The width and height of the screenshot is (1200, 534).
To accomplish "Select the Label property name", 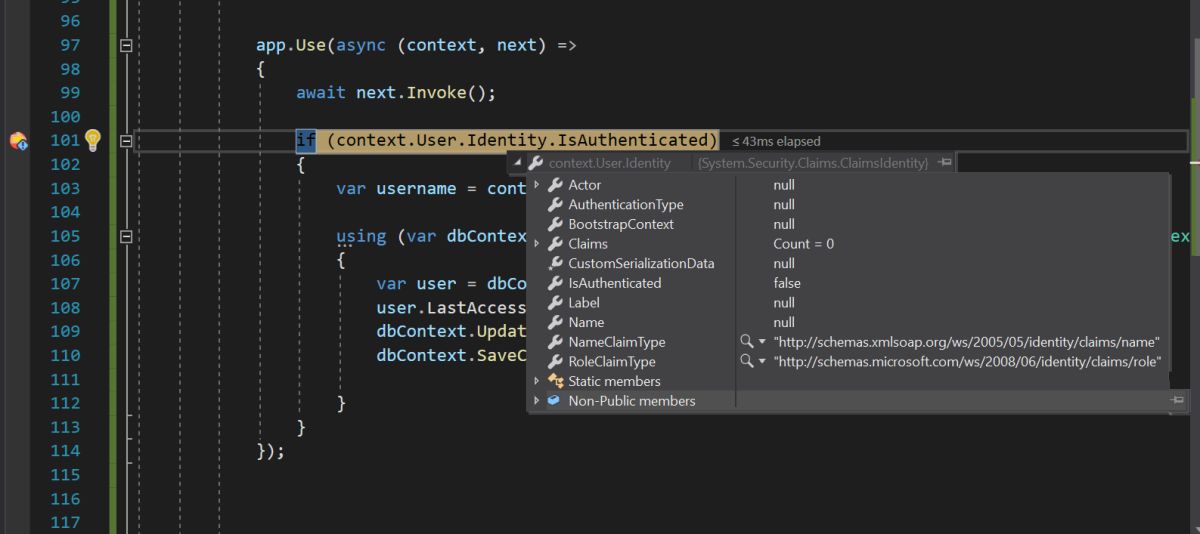I will click(x=584, y=302).
